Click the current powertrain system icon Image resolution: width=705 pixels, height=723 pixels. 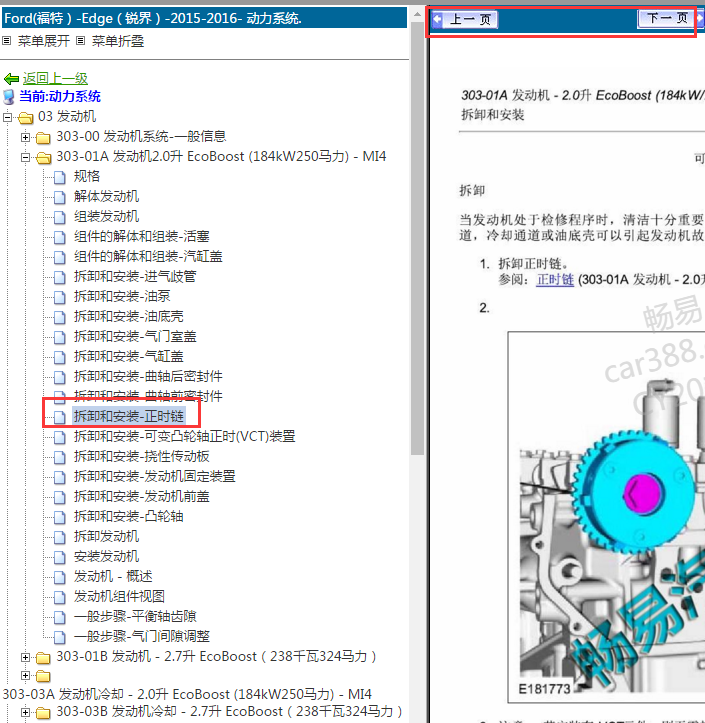click(9, 97)
